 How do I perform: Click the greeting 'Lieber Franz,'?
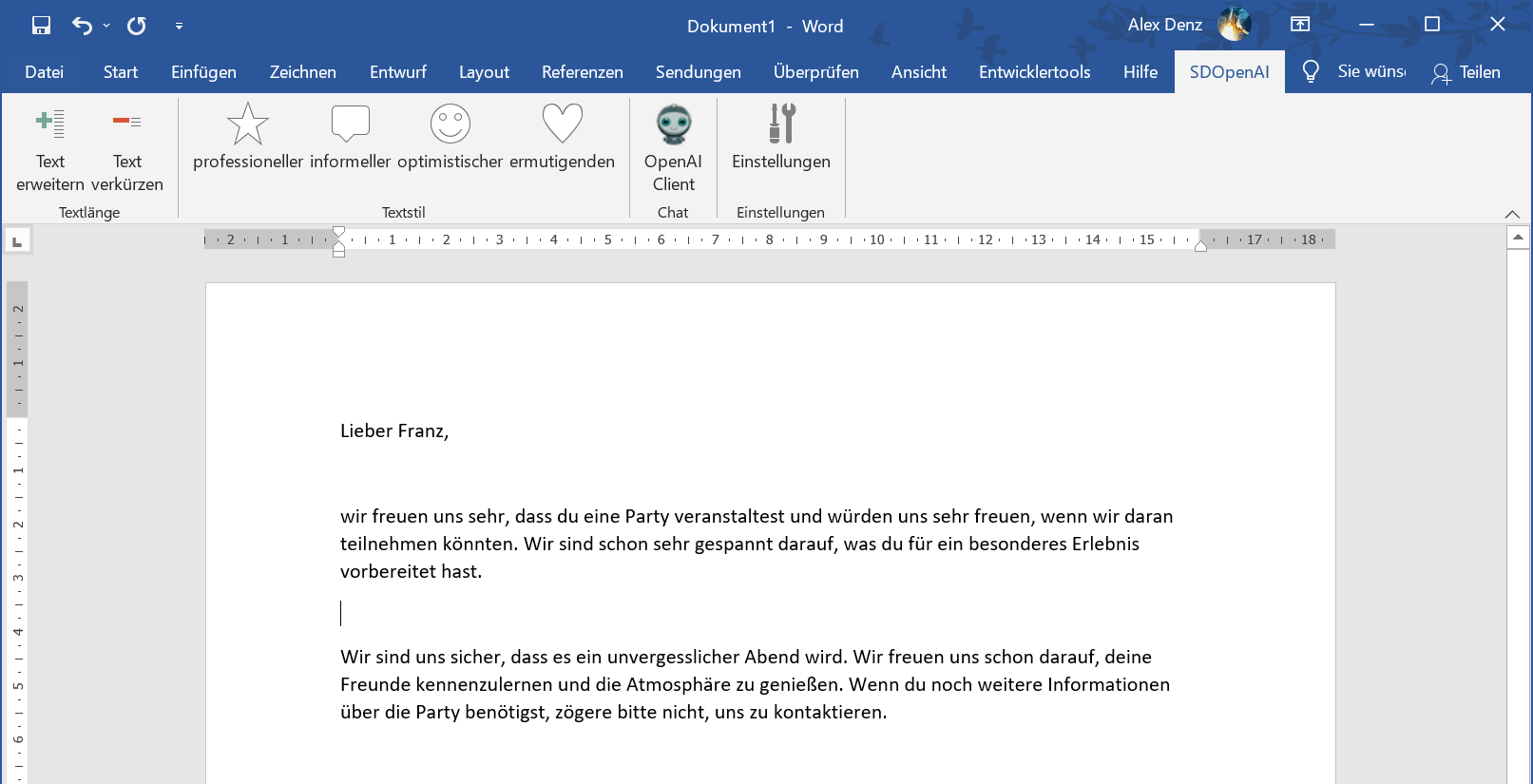point(394,431)
